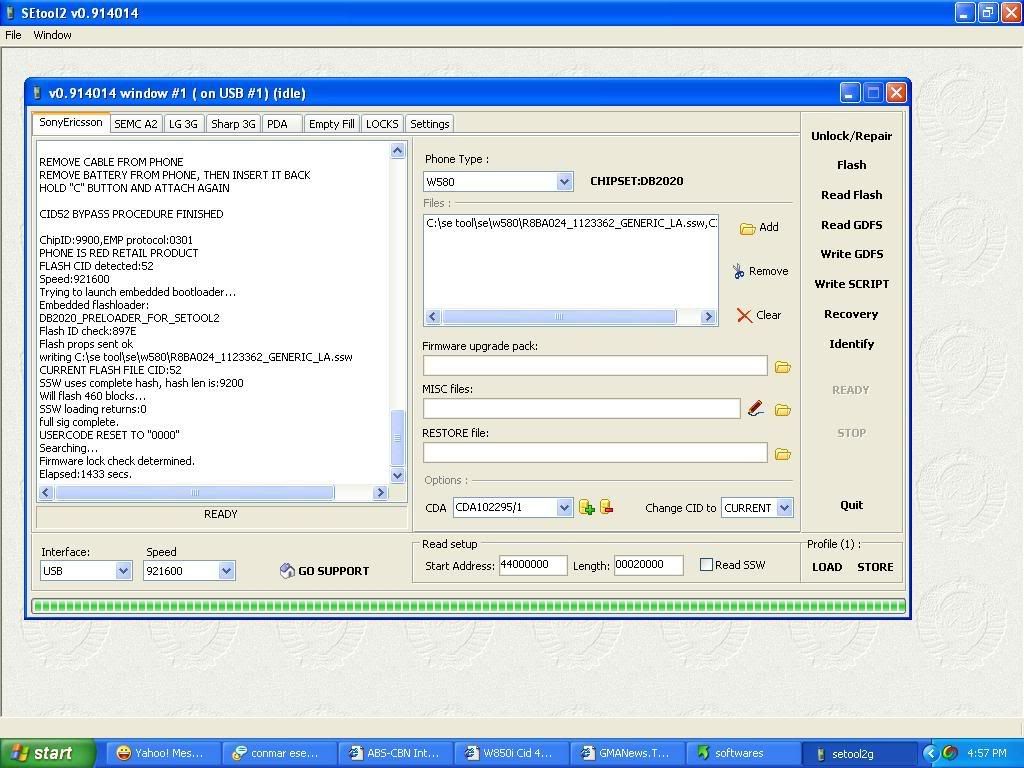The image size is (1024, 768).
Task: Open softwares taskbar item
Action: coord(742,753)
